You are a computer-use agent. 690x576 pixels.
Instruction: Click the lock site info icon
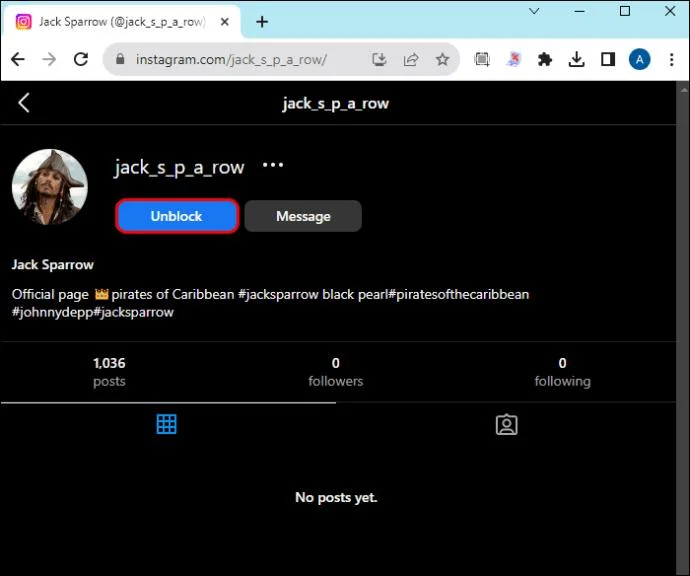click(x=120, y=59)
